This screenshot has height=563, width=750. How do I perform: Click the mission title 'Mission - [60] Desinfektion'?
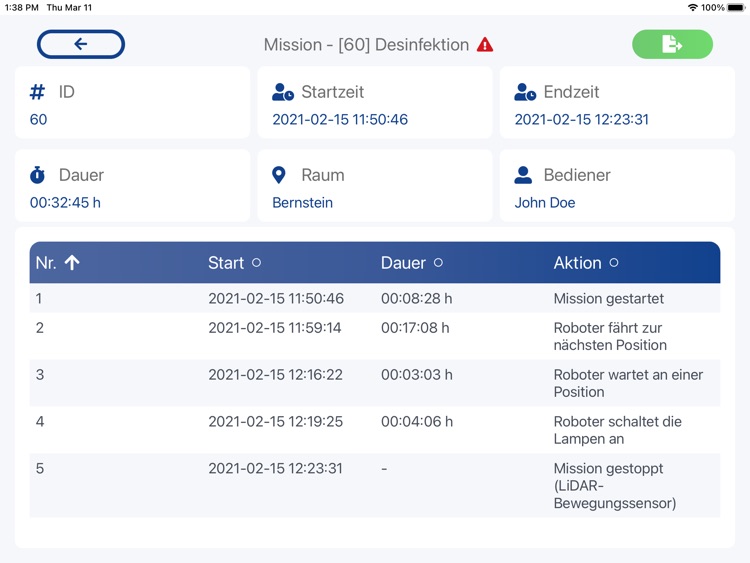(x=366, y=44)
